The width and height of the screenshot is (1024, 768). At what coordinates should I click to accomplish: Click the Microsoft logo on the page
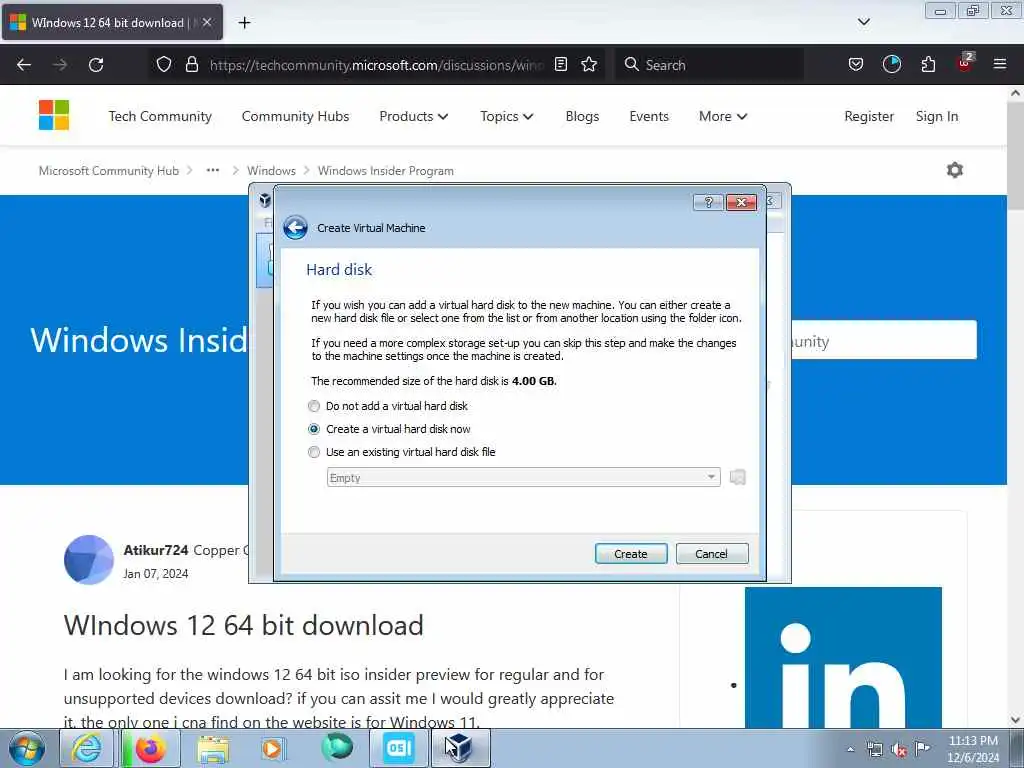[x=54, y=116]
